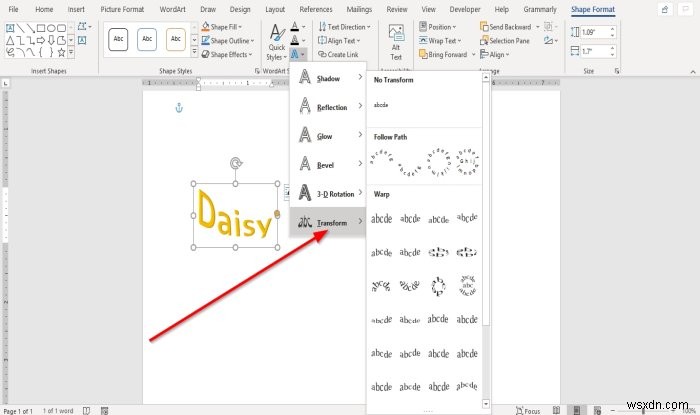Viewport: 700px width, 415px height.
Task: Open the Bevel submenu
Action: coord(328,164)
